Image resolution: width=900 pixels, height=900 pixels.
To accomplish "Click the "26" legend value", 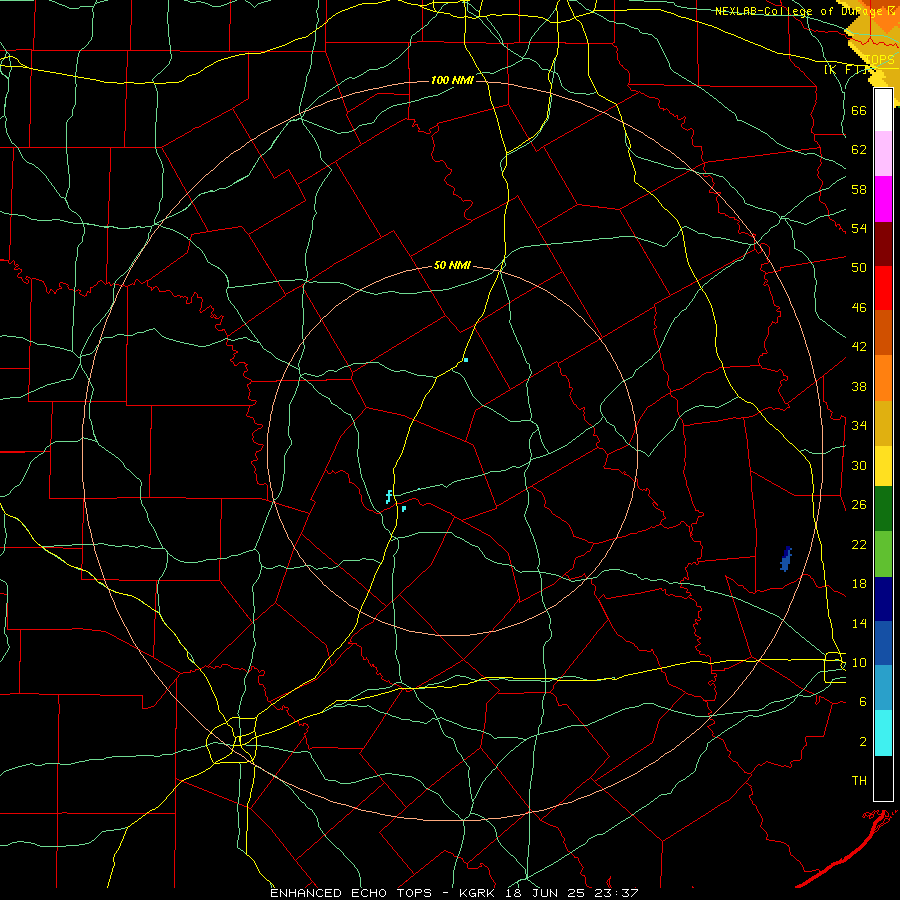I will pos(859,505).
